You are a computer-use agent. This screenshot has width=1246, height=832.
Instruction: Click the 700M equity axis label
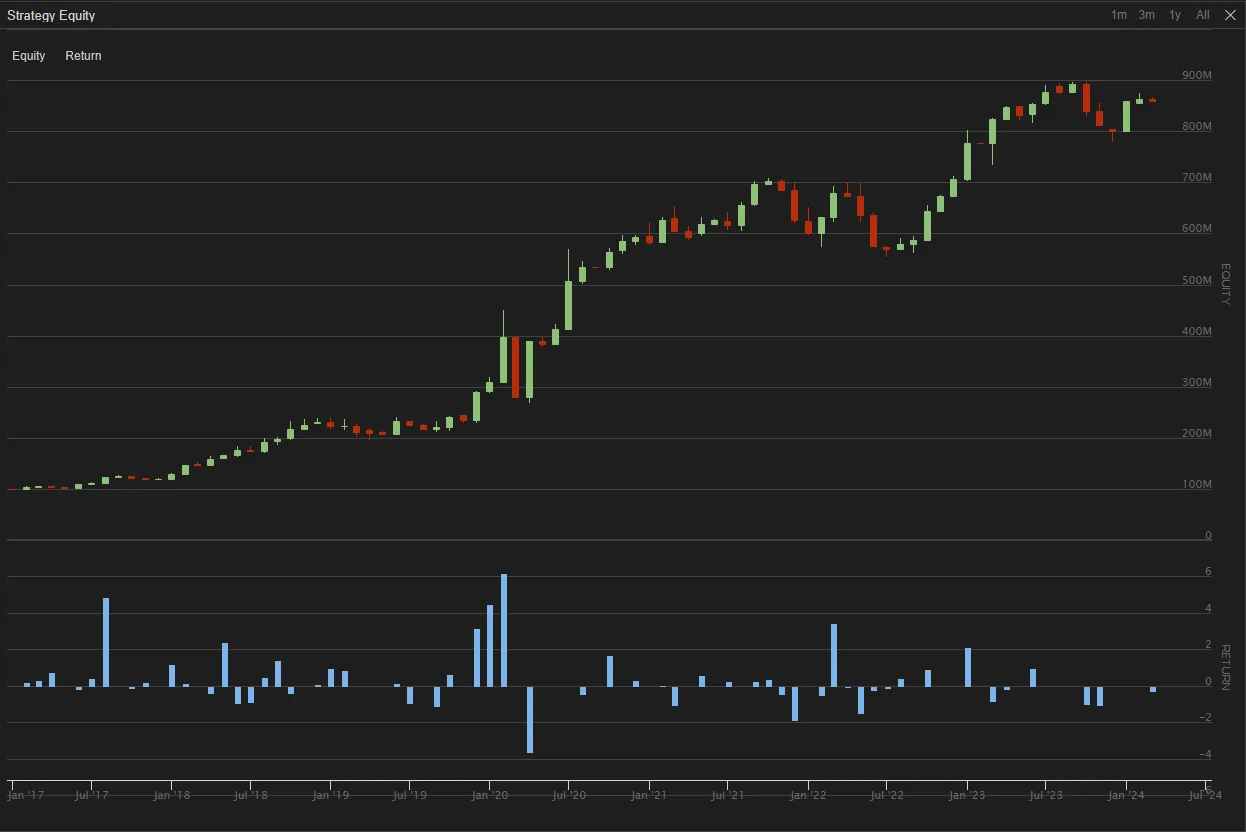click(1197, 178)
